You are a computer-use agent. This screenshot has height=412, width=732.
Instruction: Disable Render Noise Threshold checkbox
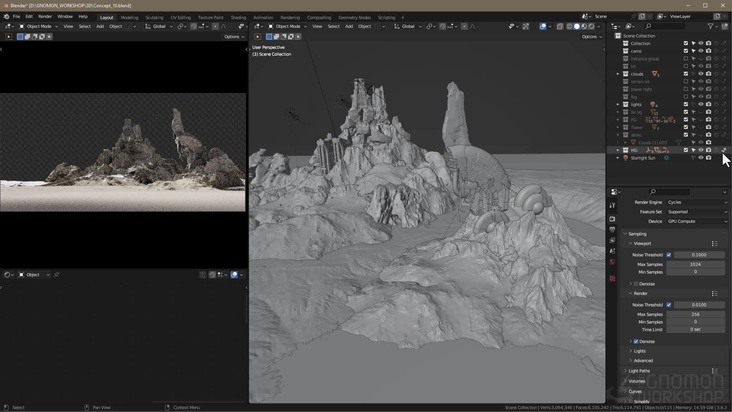[669, 305]
